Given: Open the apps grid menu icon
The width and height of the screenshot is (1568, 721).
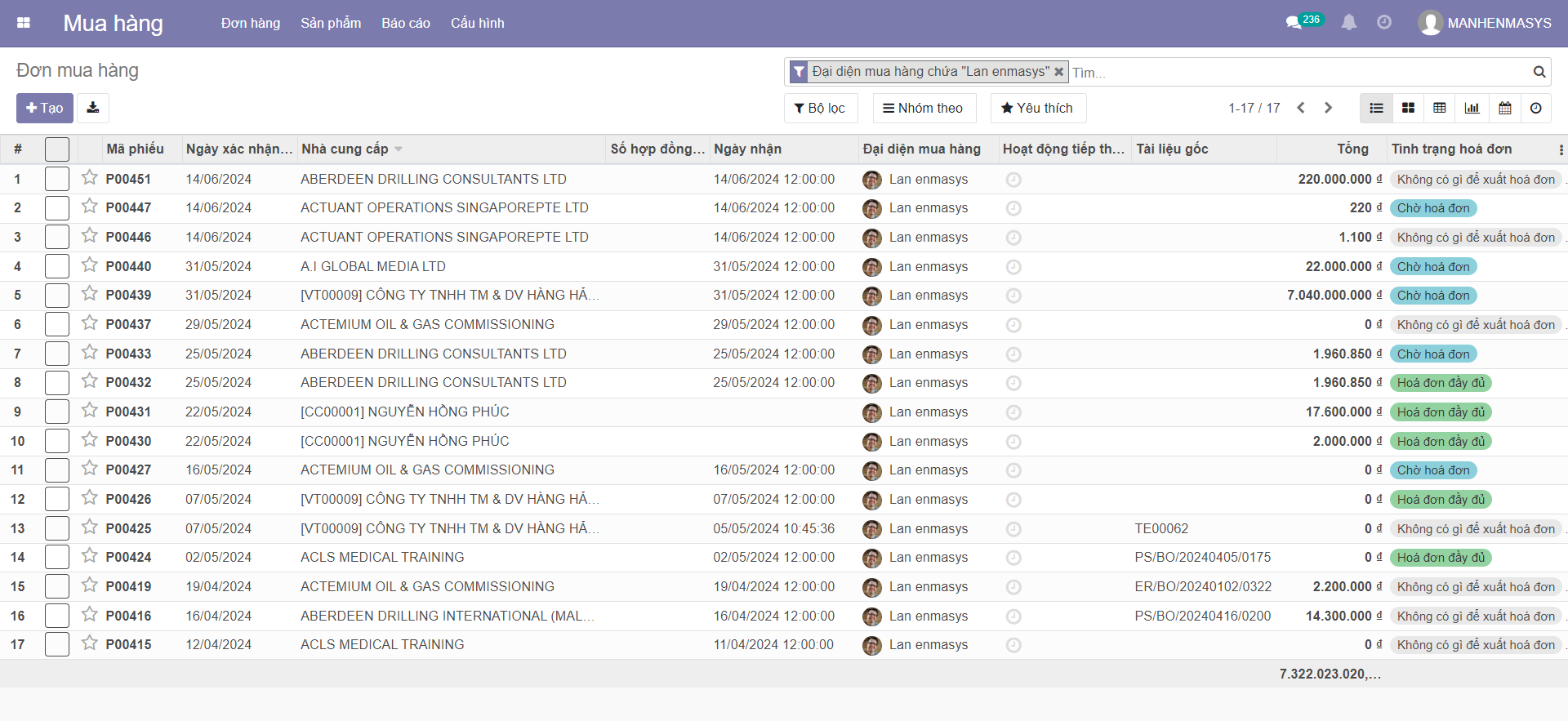Looking at the screenshot, I should pos(24,23).
